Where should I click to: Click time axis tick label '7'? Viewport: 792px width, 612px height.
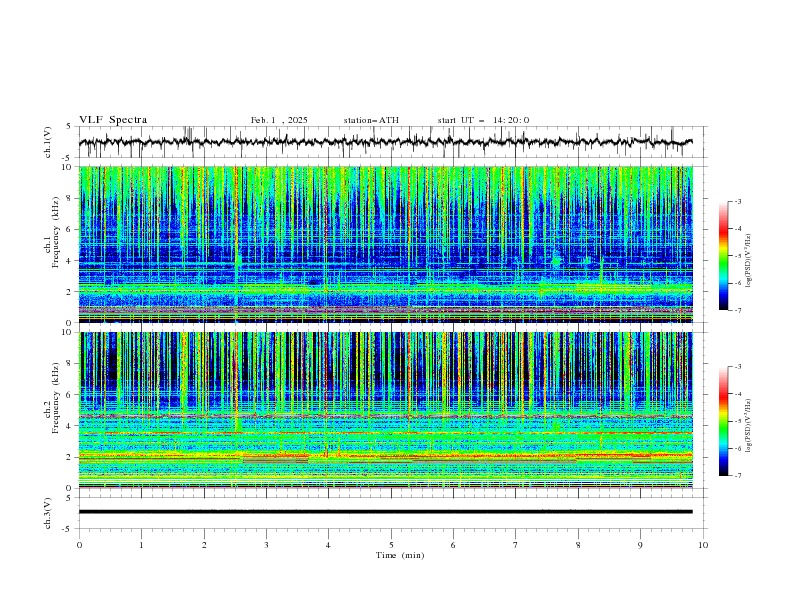click(516, 545)
